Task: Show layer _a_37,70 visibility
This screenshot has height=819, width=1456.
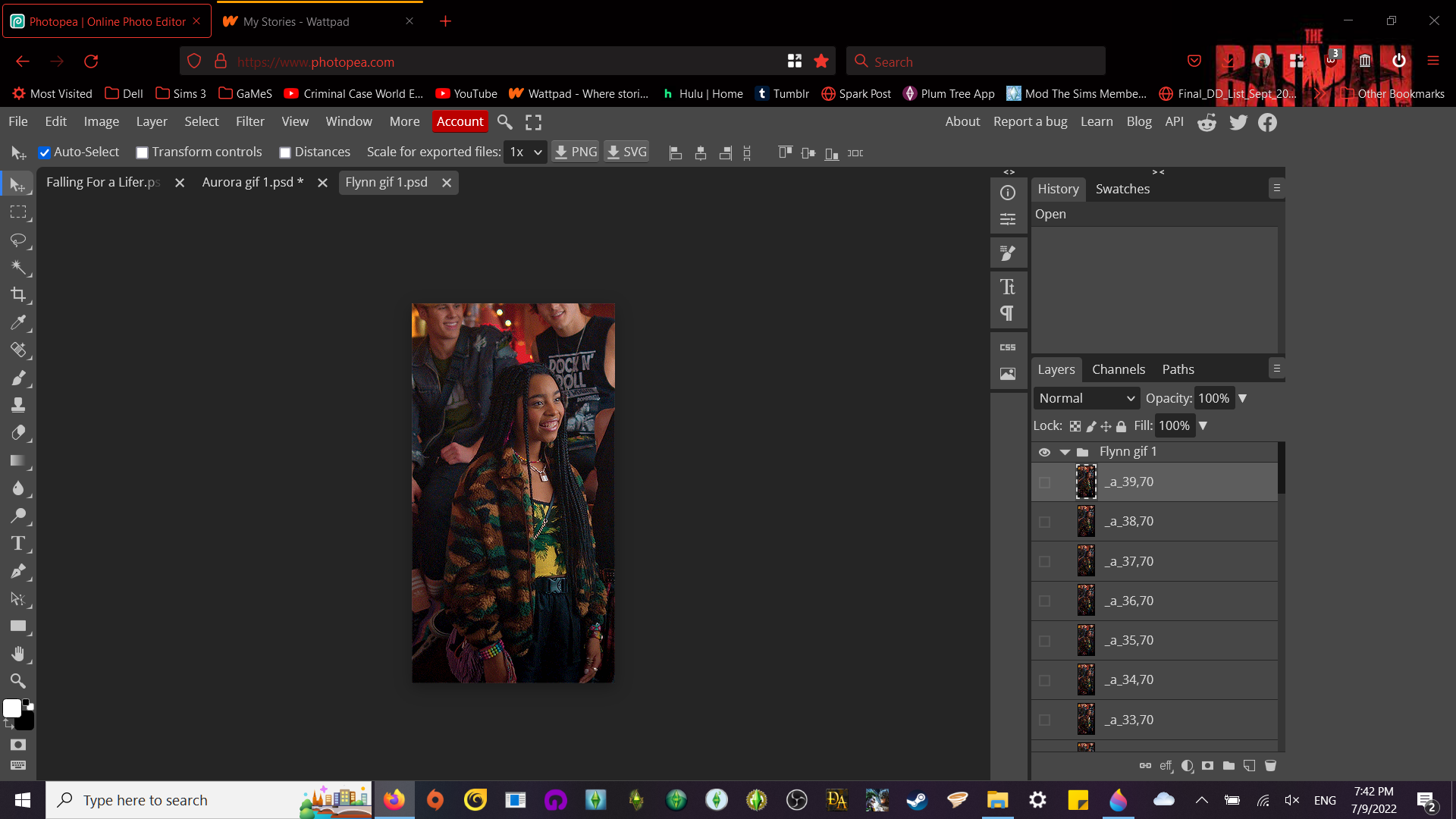Action: pyautogui.click(x=1044, y=561)
